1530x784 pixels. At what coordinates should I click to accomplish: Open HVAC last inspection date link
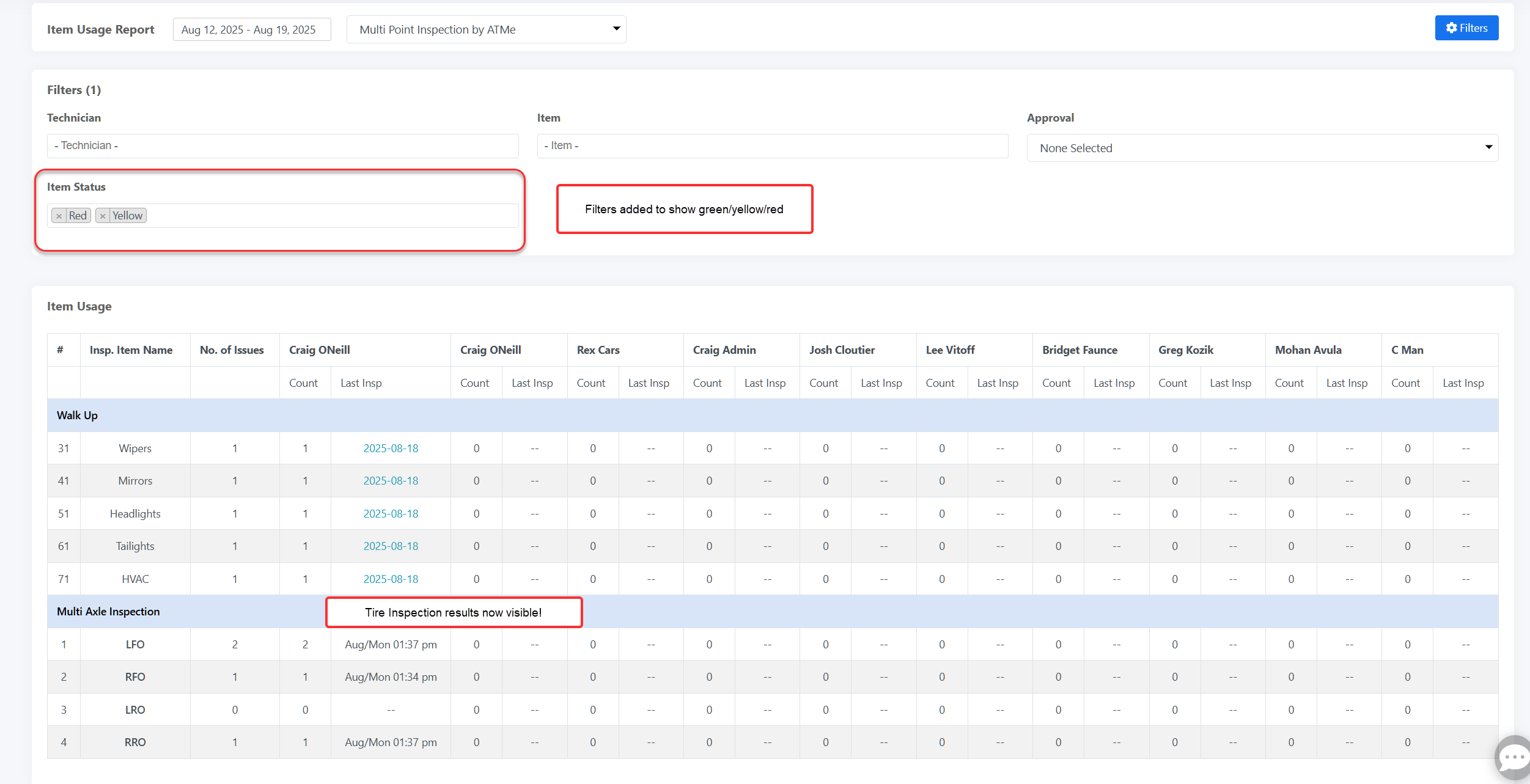(391, 579)
